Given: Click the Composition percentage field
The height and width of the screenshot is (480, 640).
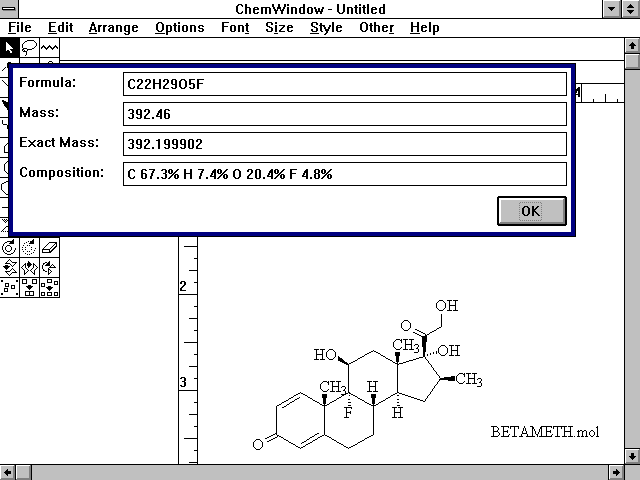Looking at the screenshot, I should pyautogui.click(x=344, y=174).
